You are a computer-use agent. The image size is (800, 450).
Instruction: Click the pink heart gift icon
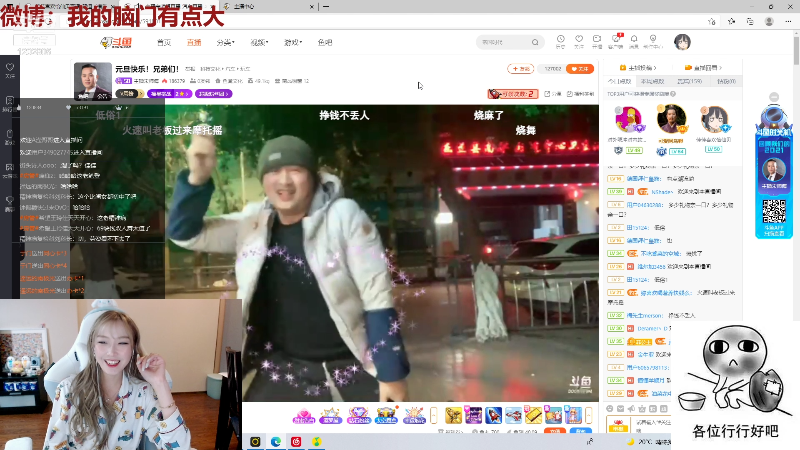(304, 415)
